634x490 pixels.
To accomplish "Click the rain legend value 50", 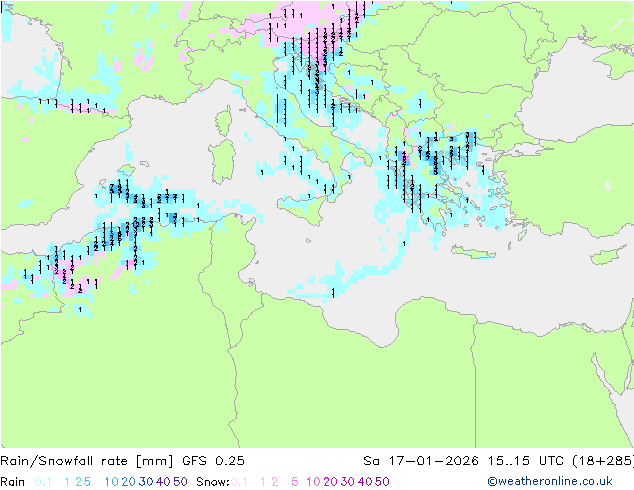I will (x=180, y=482).
